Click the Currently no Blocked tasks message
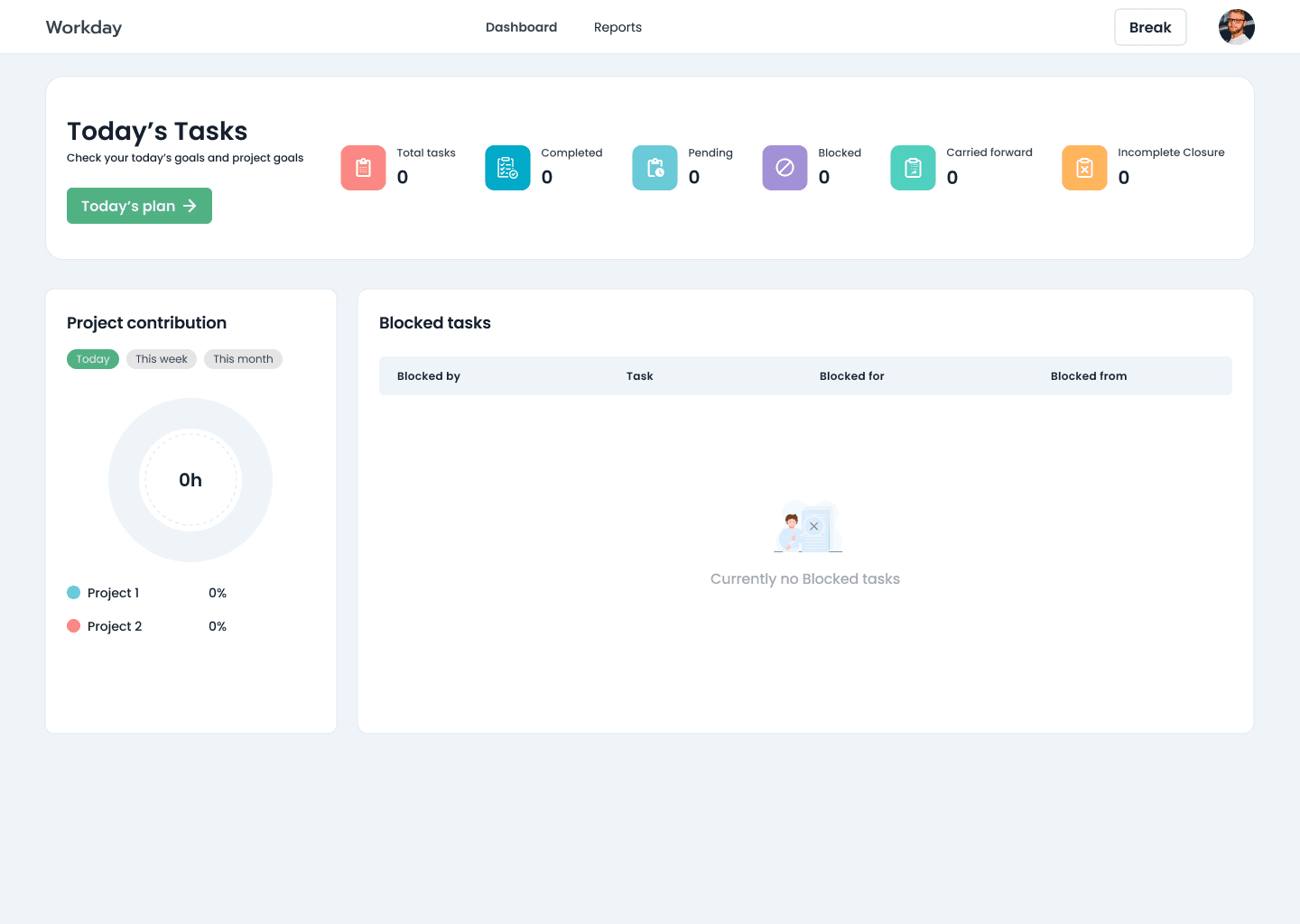Viewport: 1300px width, 924px height. (805, 579)
